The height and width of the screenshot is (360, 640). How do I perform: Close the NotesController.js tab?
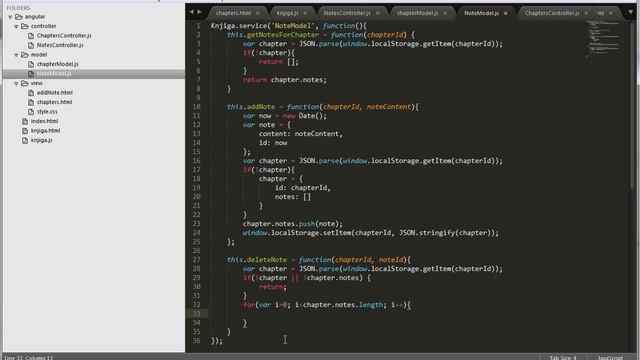[x=378, y=13]
